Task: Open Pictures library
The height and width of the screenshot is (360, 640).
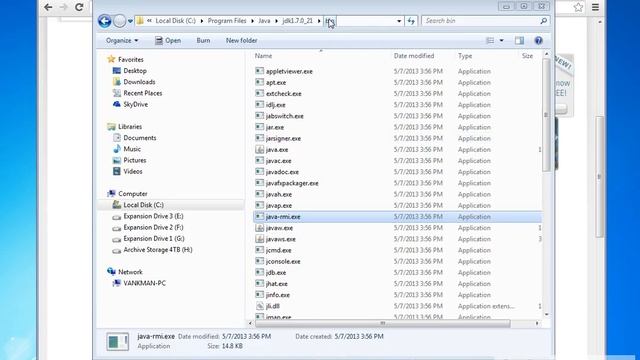Action: click(x=135, y=160)
